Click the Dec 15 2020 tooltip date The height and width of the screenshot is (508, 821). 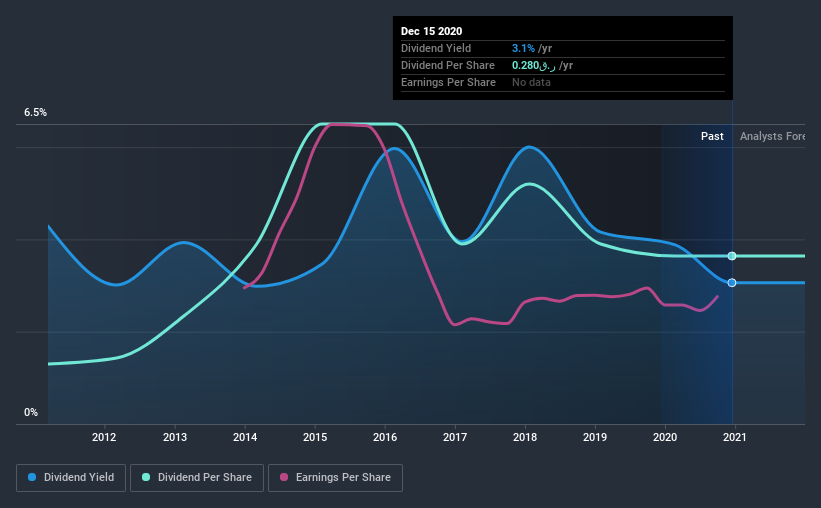coord(431,31)
